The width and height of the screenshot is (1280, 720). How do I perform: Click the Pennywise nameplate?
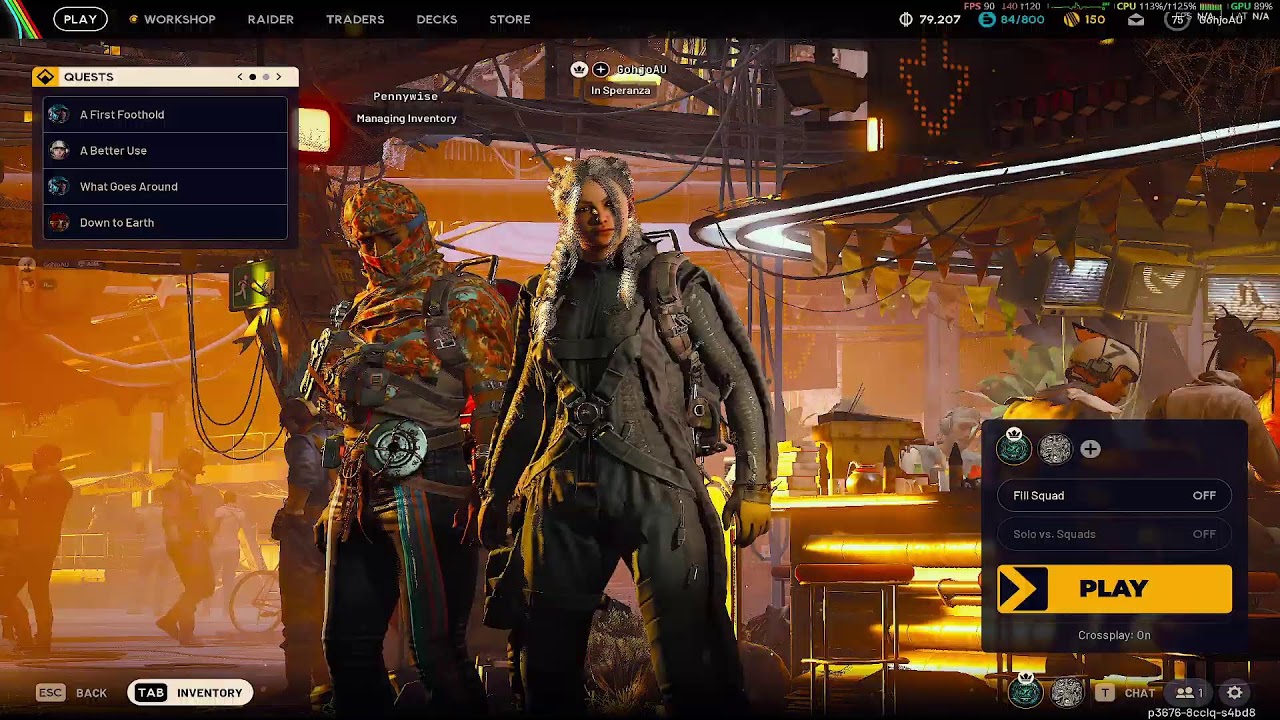click(405, 96)
